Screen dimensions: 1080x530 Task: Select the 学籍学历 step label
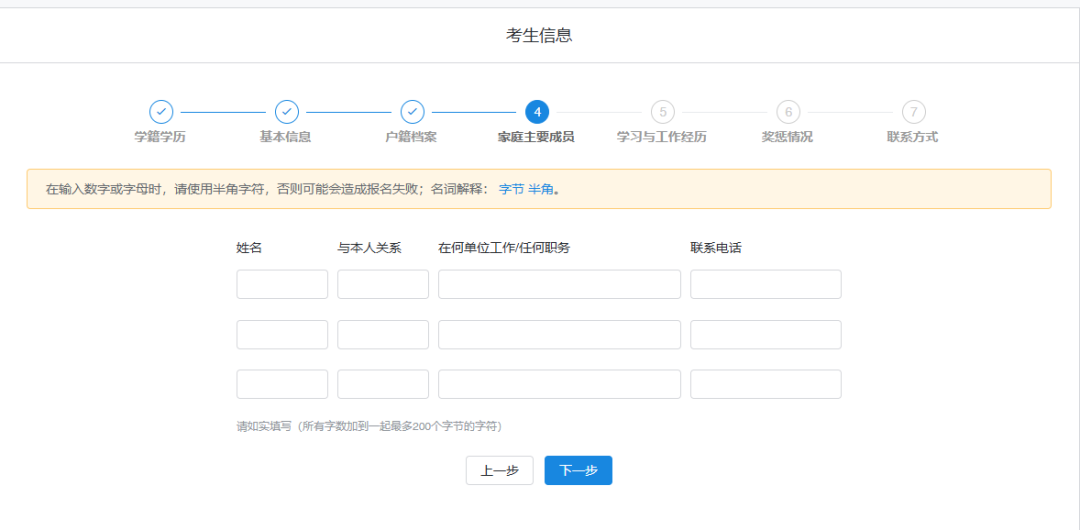click(161, 137)
